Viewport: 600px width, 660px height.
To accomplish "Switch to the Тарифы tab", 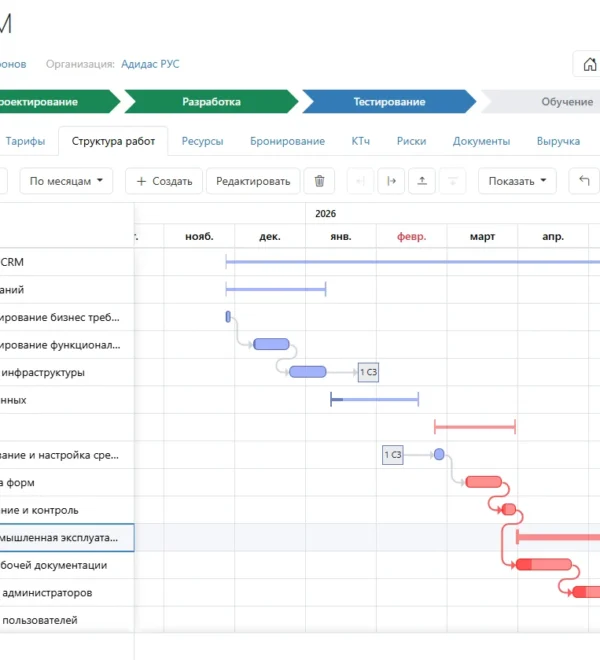I will coord(25,141).
